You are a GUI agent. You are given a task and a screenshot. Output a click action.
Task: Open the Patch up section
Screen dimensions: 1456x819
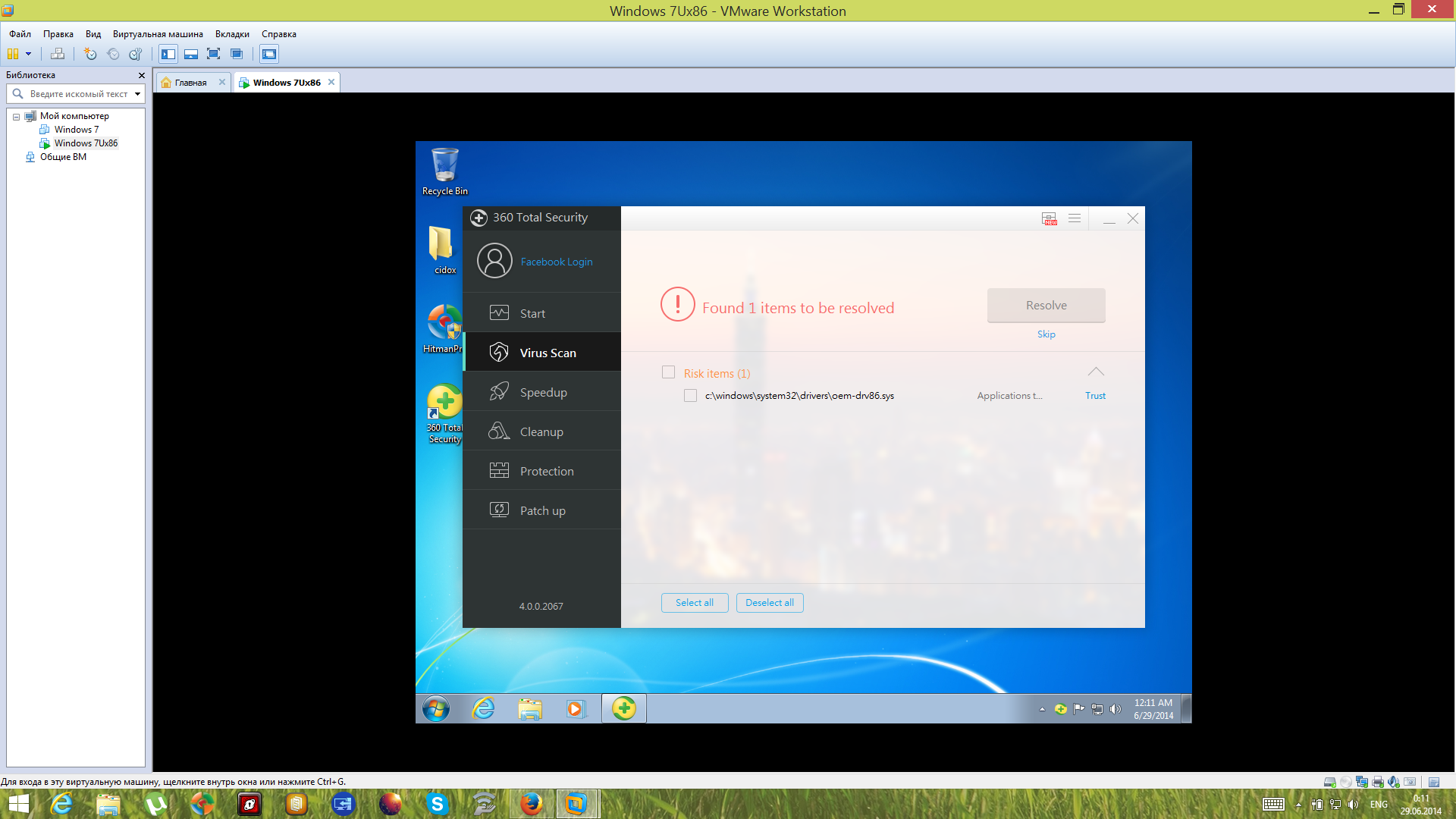coord(541,510)
